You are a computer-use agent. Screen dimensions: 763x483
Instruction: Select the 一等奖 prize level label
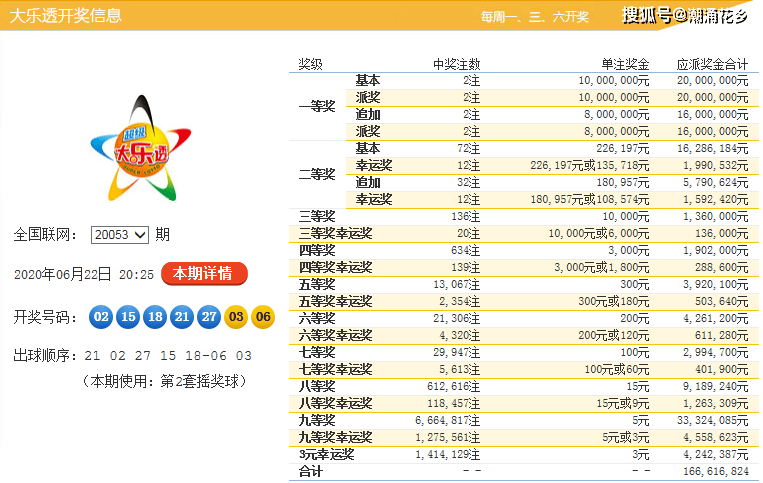(317, 106)
